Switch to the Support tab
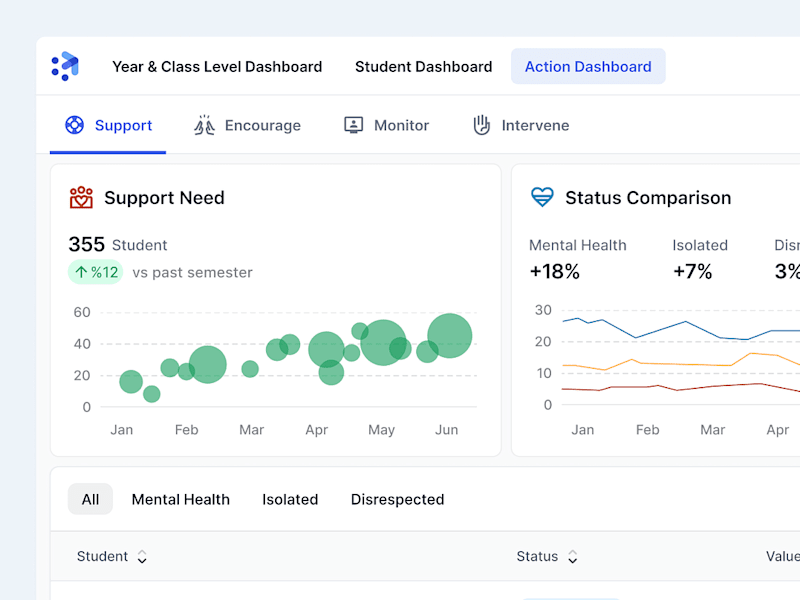The height and width of the screenshot is (600, 800). pyautogui.click(x=108, y=126)
